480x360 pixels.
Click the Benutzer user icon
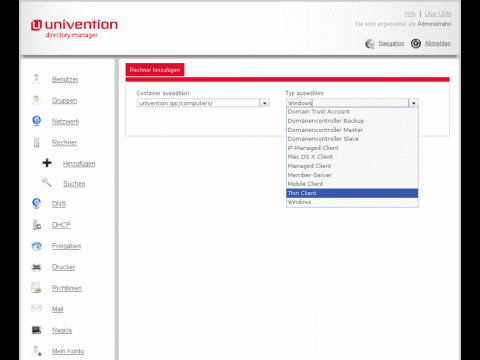tap(36, 79)
